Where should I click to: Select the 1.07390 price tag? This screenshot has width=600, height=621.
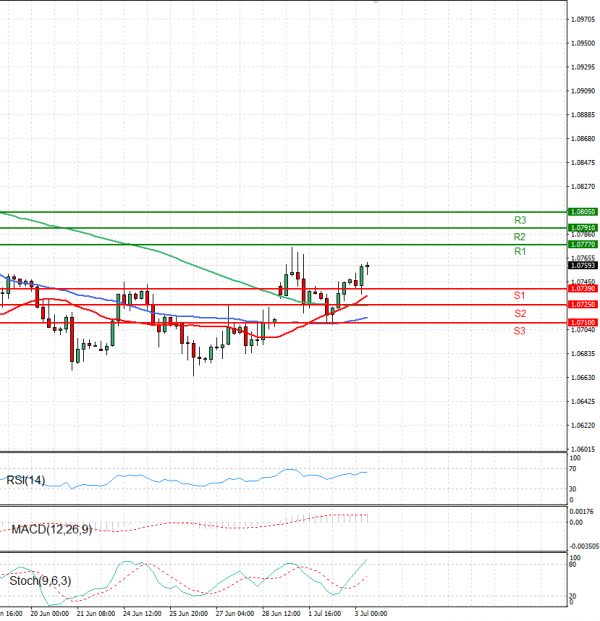[x=583, y=289]
